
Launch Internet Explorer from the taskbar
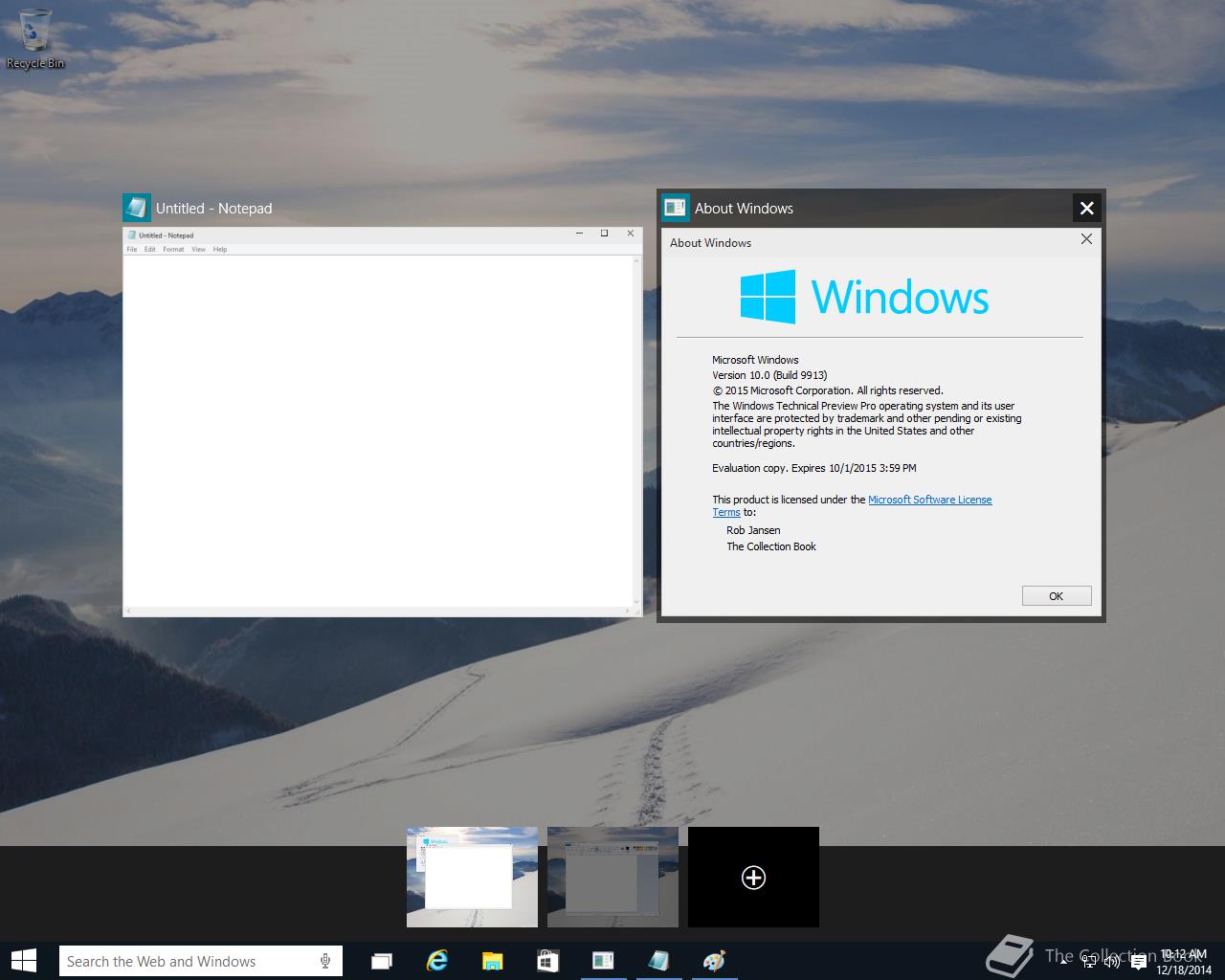click(x=437, y=961)
